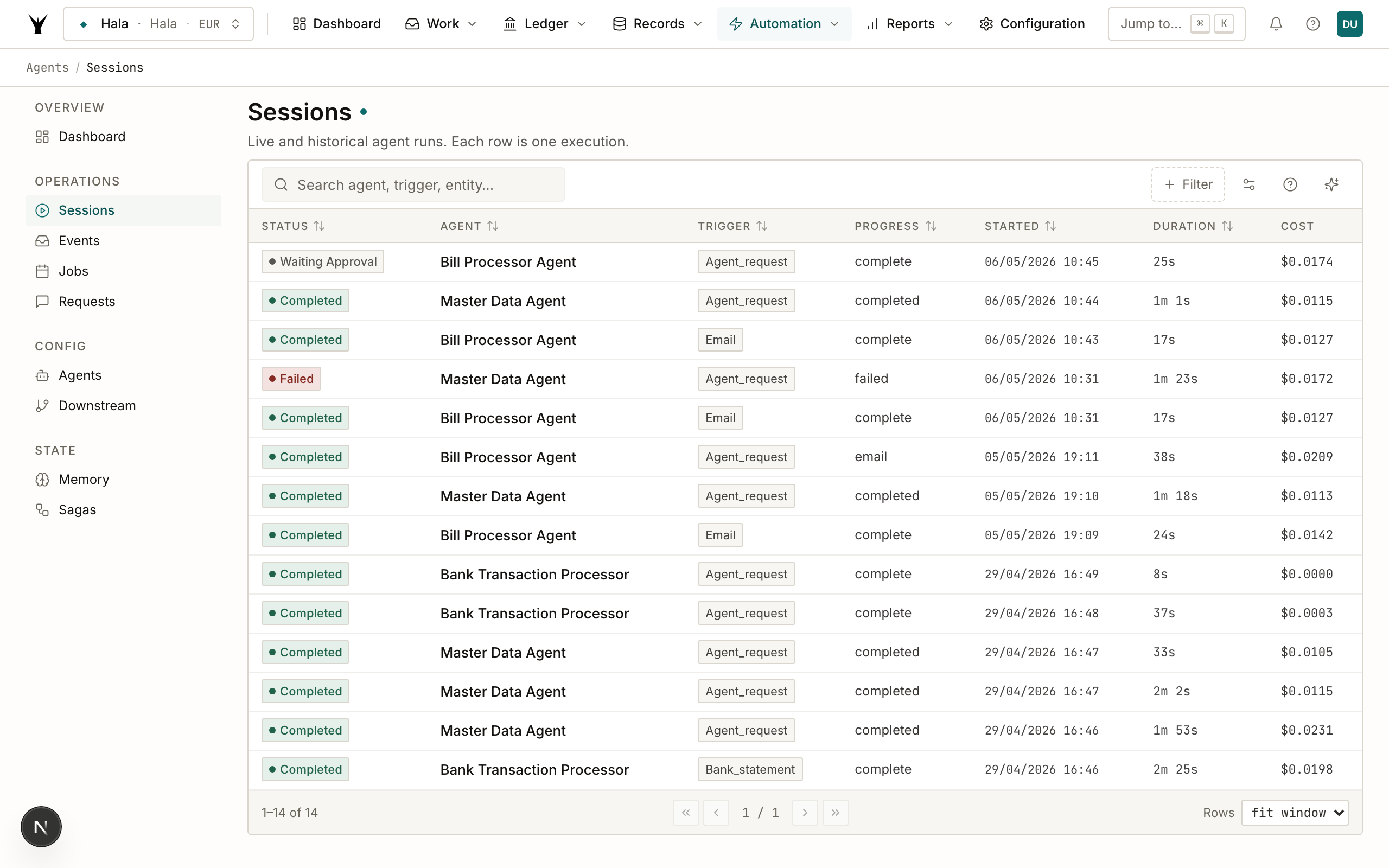Open Memory in the sidebar
This screenshot has height=868, width=1389.
point(123,480)
